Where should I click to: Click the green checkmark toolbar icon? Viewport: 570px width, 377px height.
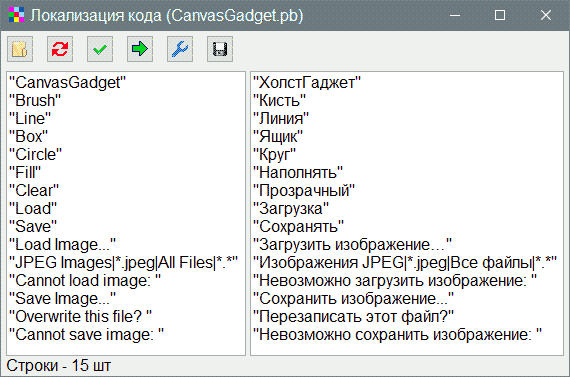click(x=100, y=49)
